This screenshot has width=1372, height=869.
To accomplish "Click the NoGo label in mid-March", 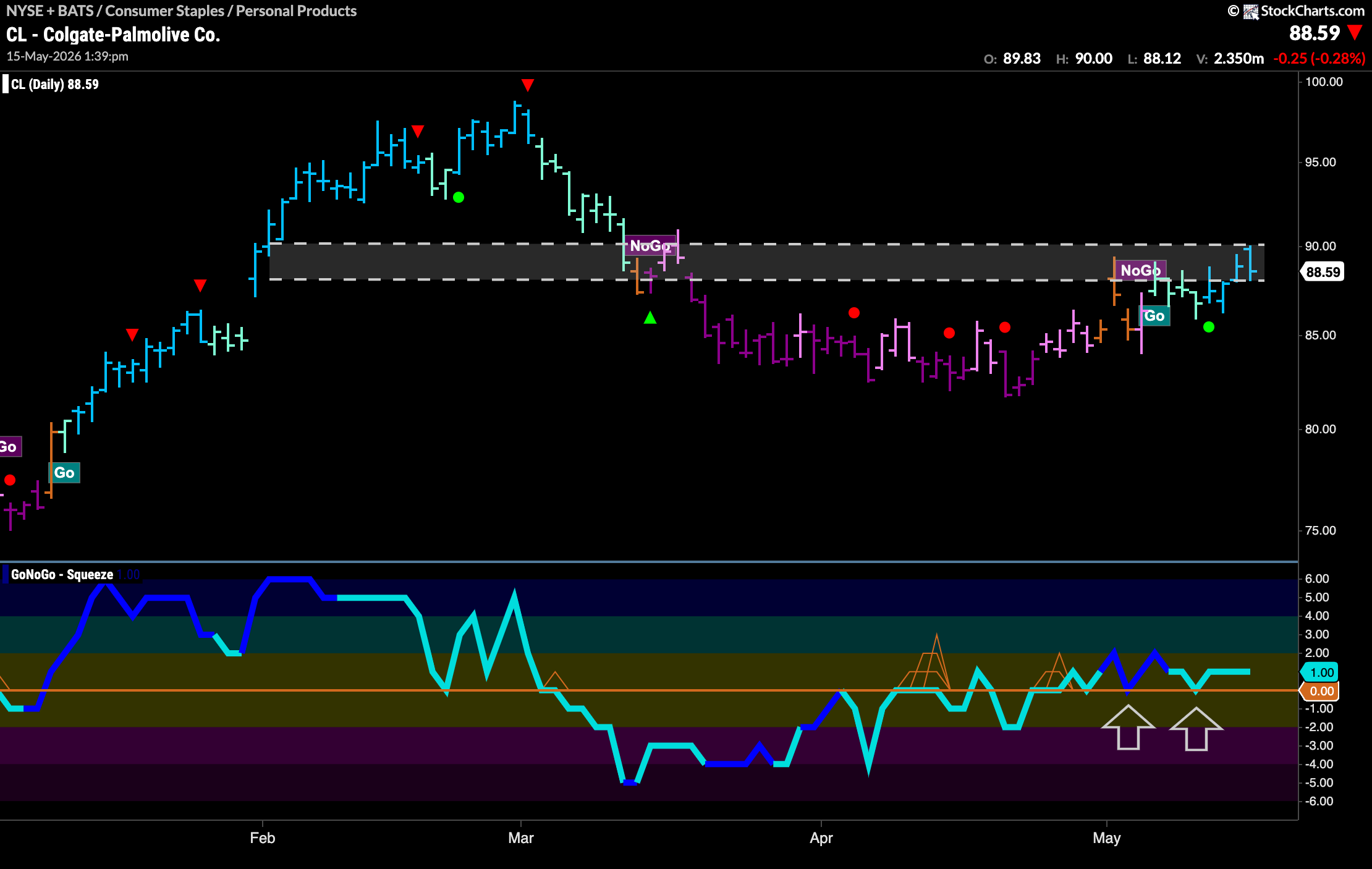I will pos(650,245).
